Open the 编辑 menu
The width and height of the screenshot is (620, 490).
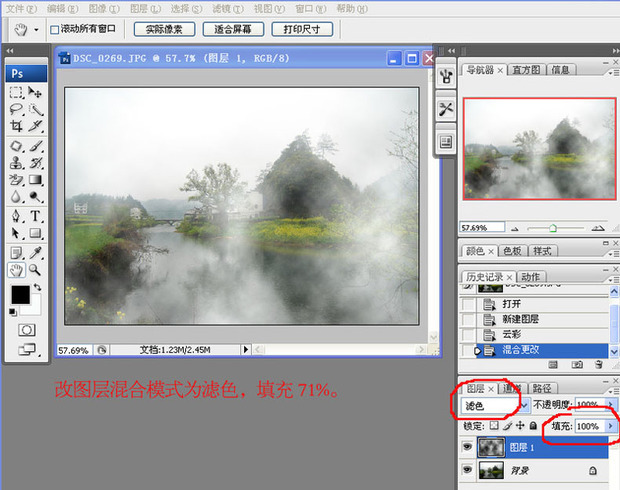[62, 9]
